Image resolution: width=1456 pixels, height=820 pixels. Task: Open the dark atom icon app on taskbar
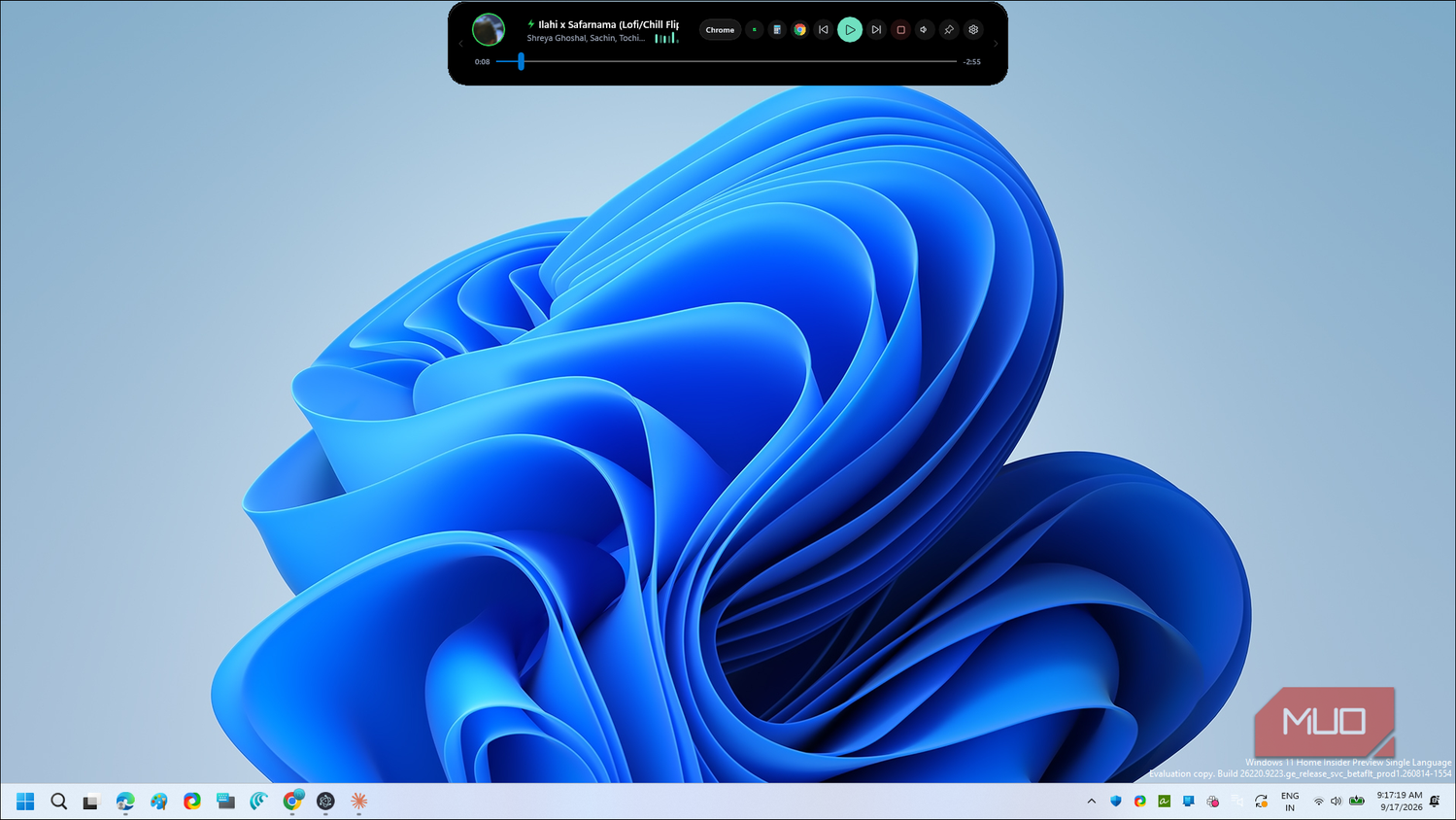tap(325, 801)
